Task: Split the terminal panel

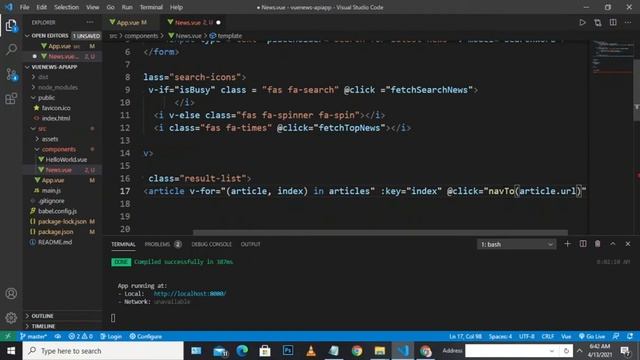Action: tap(582, 244)
